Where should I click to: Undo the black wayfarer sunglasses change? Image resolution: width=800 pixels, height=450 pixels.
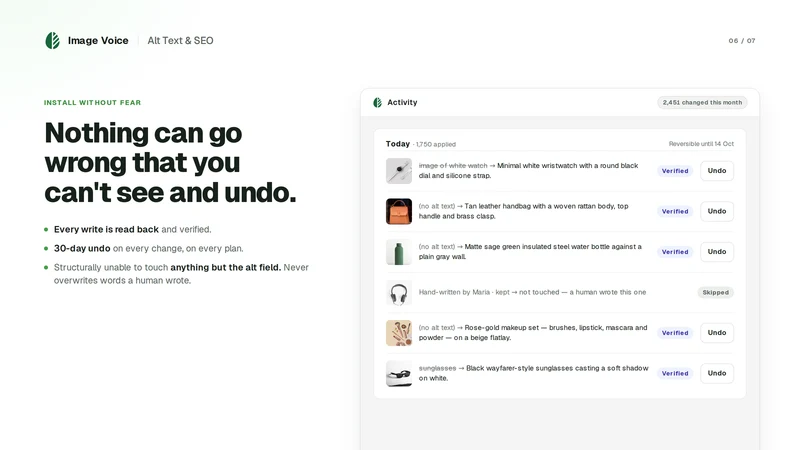tap(717, 373)
